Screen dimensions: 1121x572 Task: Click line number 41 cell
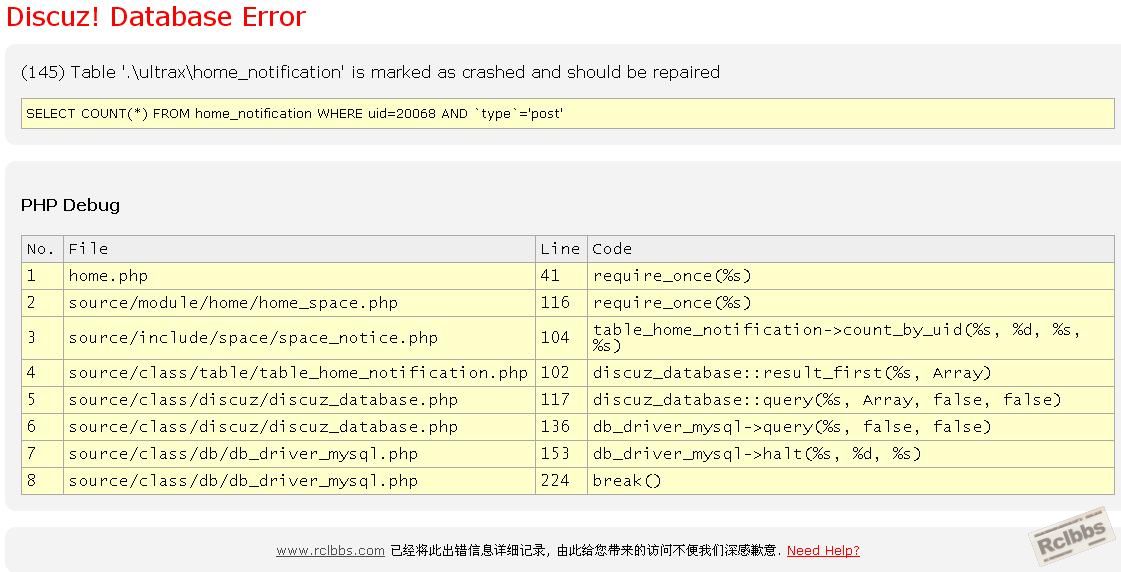pos(561,276)
